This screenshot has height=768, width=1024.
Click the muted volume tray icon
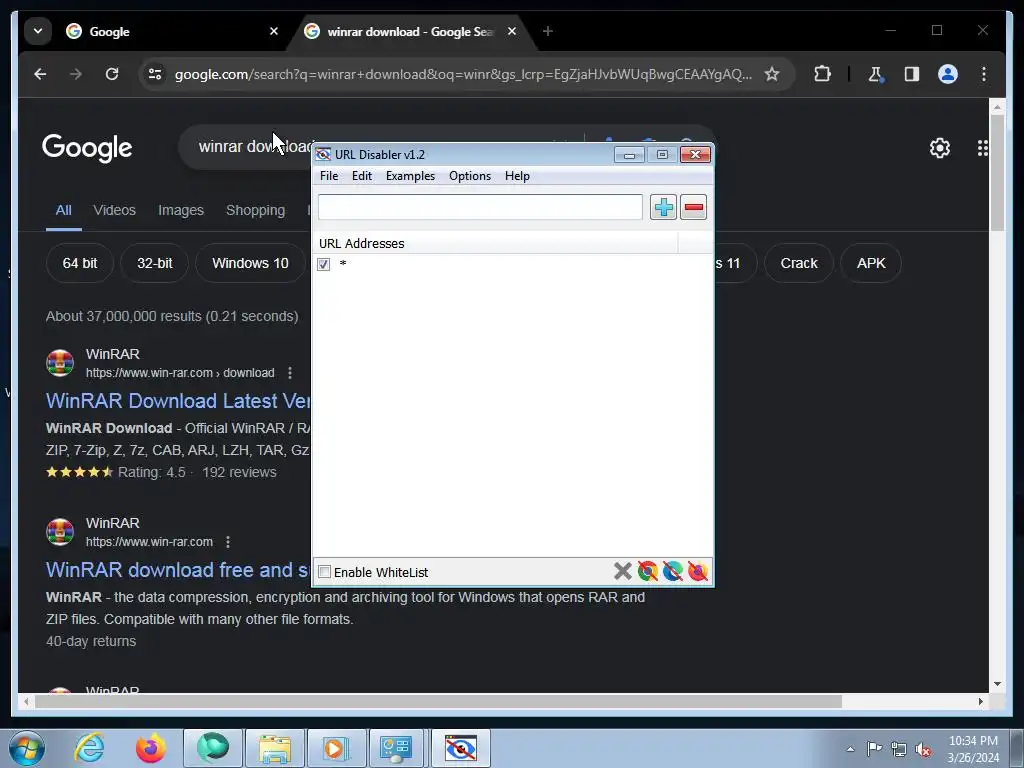(x=923, y=749)
